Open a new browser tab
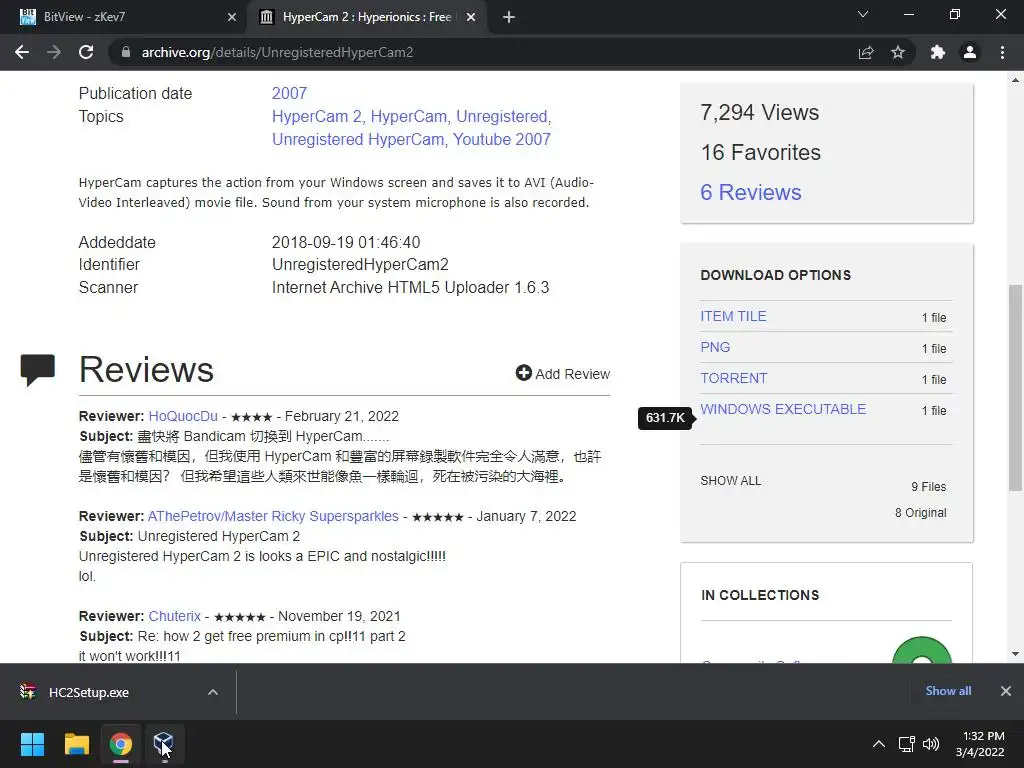1024x768 pixels. coord(509,17)
